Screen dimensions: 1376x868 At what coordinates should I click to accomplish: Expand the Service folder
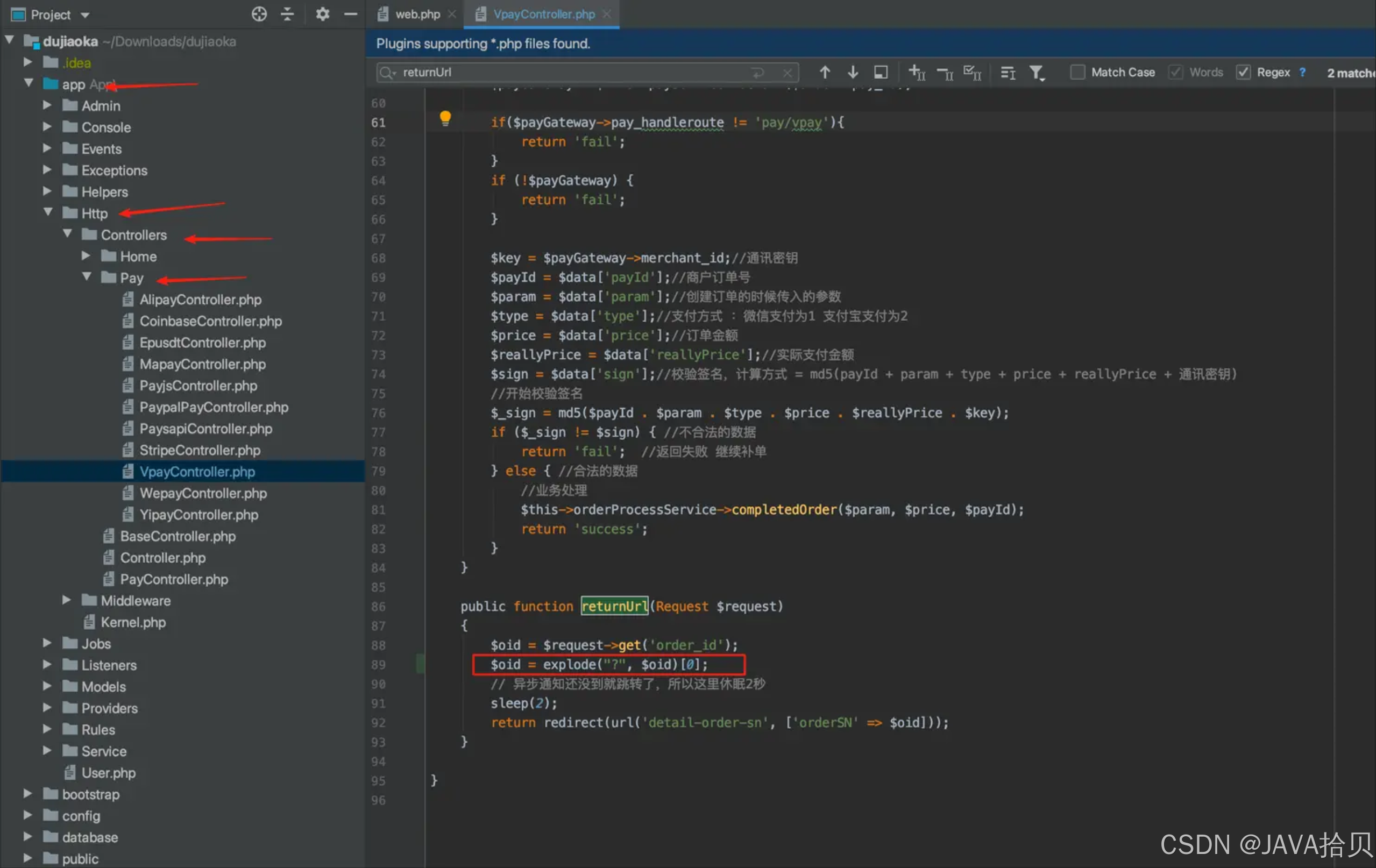pos(47,751)
